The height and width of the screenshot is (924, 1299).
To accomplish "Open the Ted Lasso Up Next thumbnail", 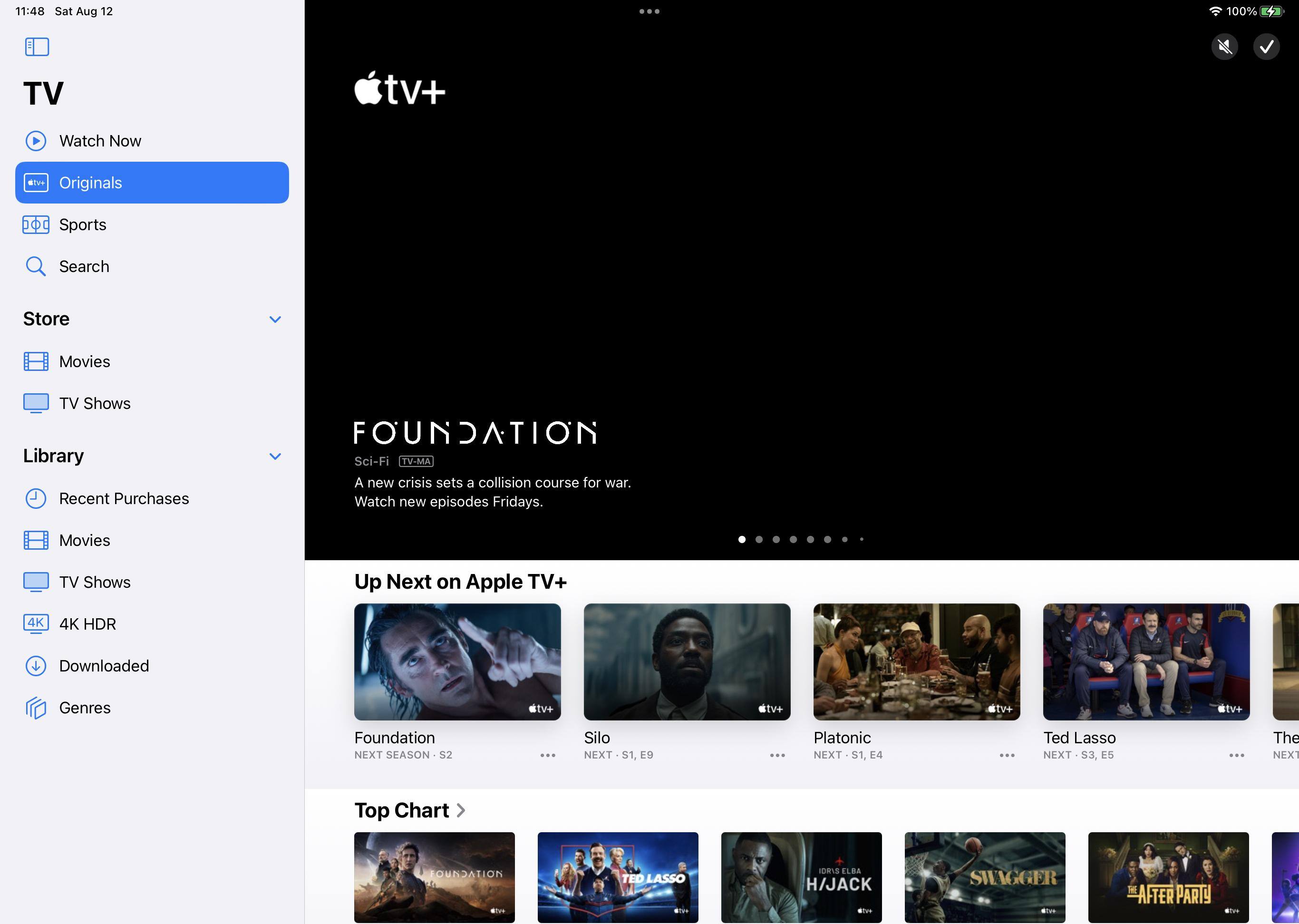I will (x=1146, y=661).
